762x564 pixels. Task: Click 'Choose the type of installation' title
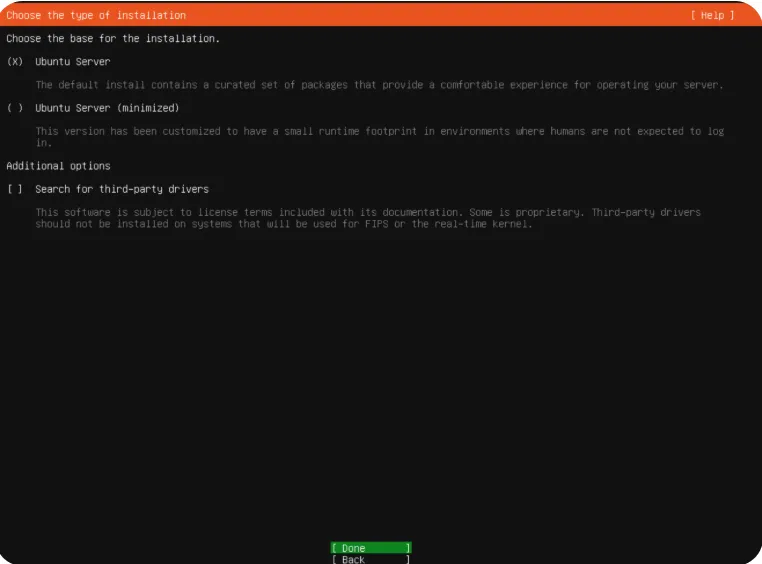96,15
